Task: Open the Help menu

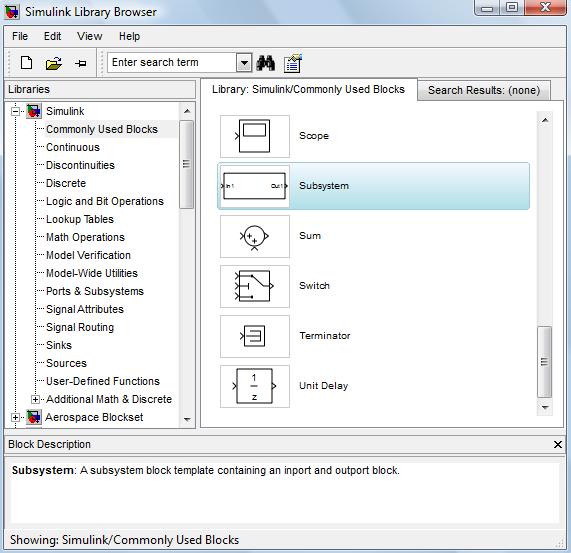Action: click(x=129, y=36)
